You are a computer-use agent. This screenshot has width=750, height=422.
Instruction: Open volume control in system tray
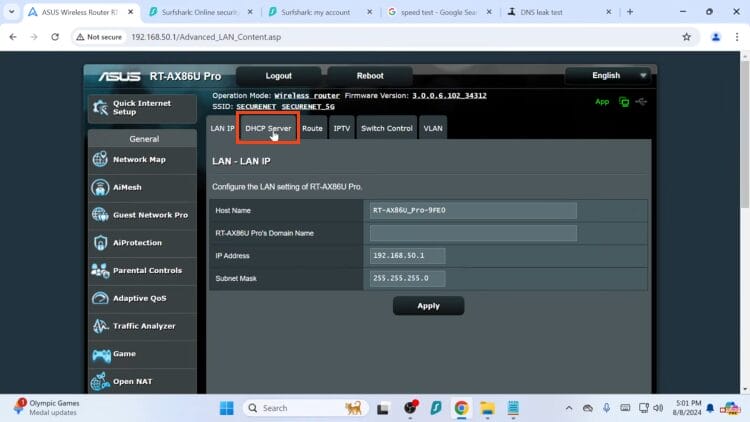tap(659, 408)
